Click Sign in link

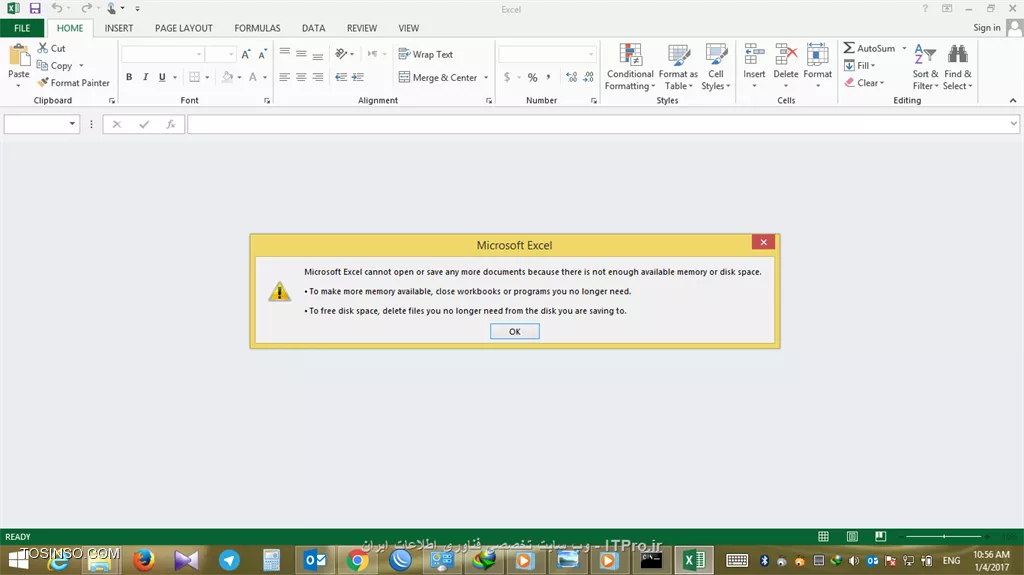987,27
